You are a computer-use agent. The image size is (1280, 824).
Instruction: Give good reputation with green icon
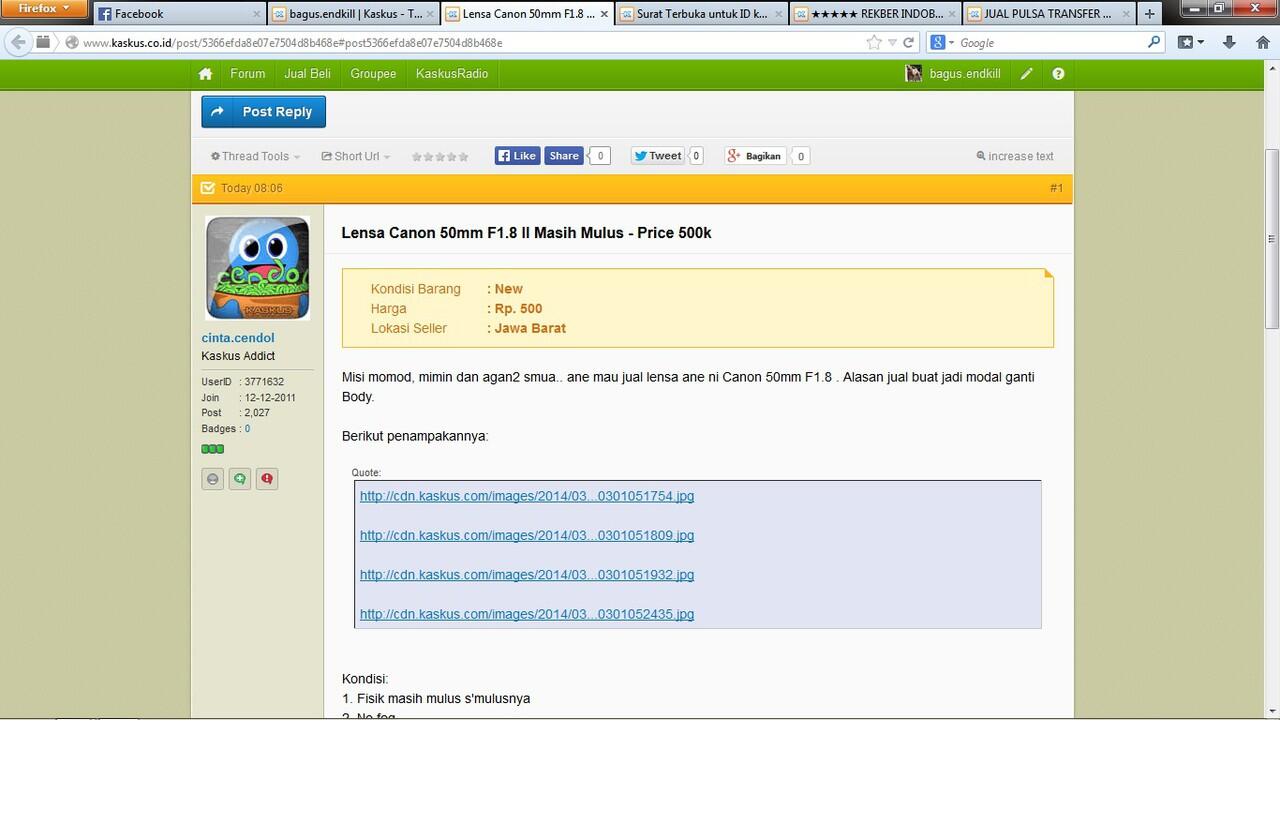(240, 479)
